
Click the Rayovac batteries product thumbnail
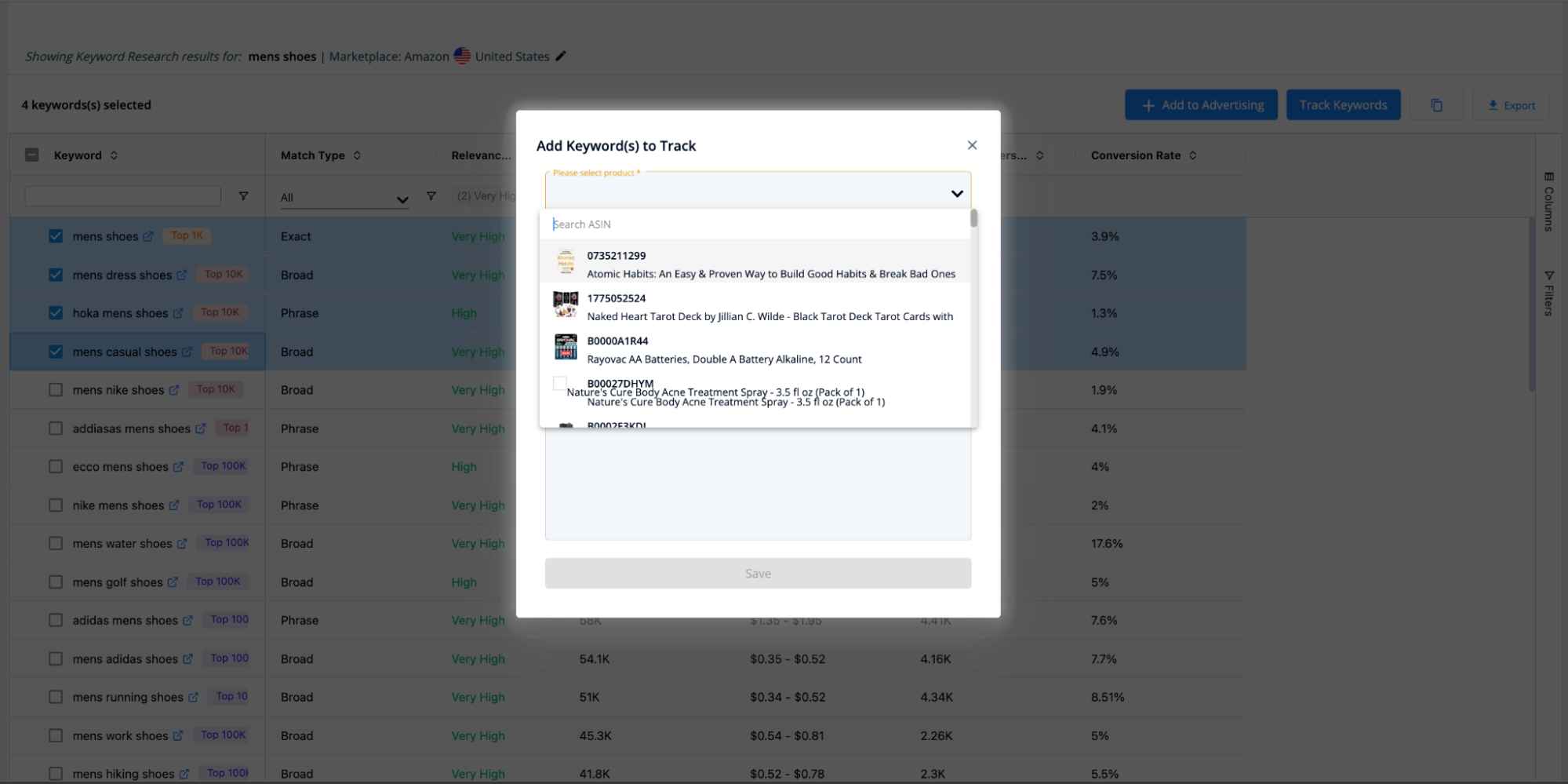566,347
